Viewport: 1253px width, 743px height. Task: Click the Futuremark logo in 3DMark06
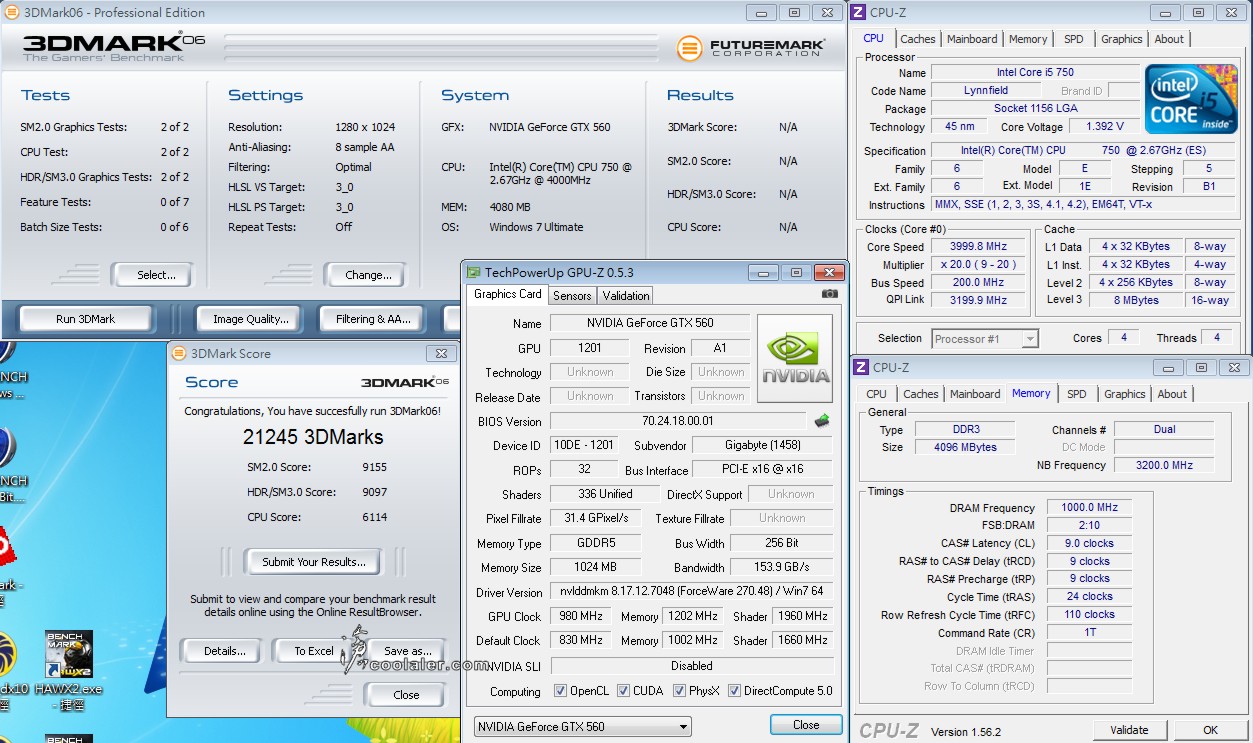tap(751, 47)
